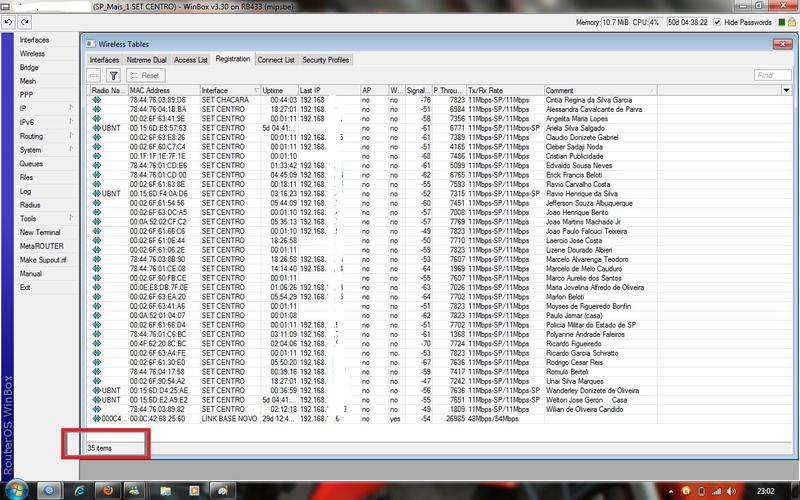Image resolution: width=800 pixels, height=500 pixels.
Task: Open PPP in left menu
Action: pos(26,95)
